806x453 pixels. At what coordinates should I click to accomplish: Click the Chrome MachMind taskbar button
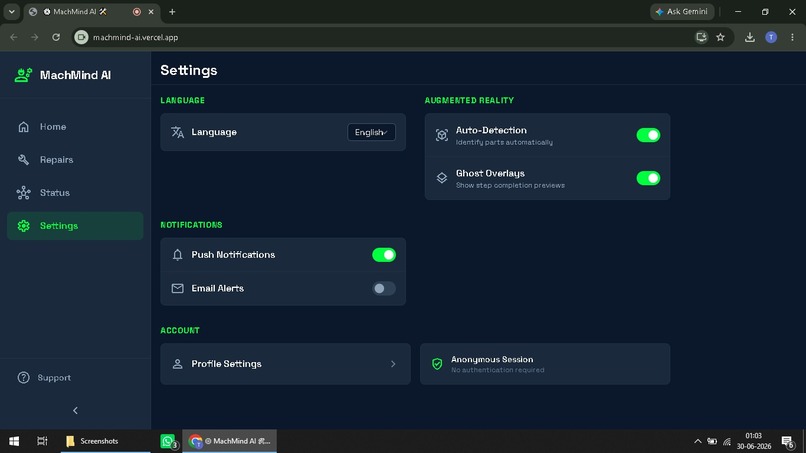tap(229, 441)
